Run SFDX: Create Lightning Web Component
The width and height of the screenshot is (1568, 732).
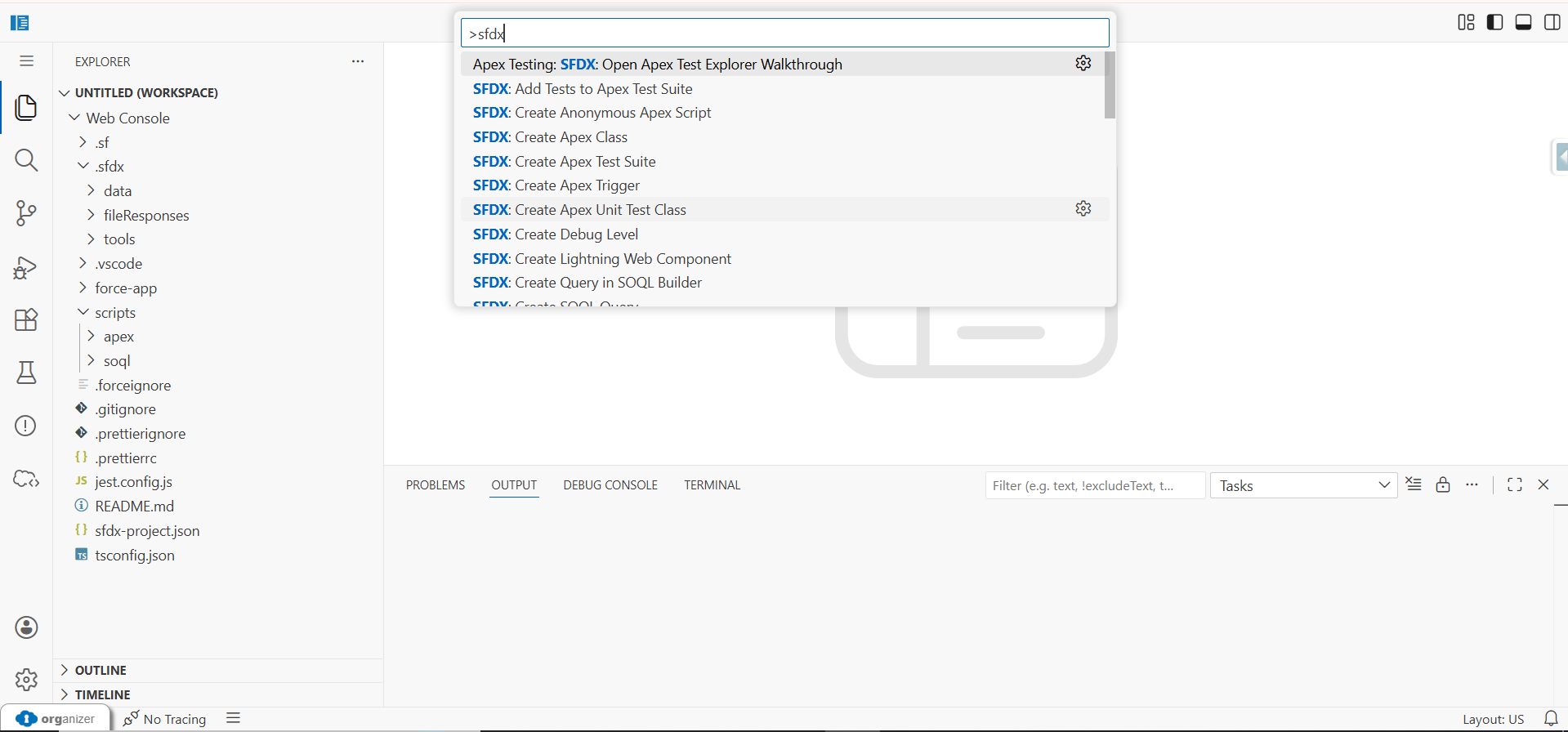point(785,258)
